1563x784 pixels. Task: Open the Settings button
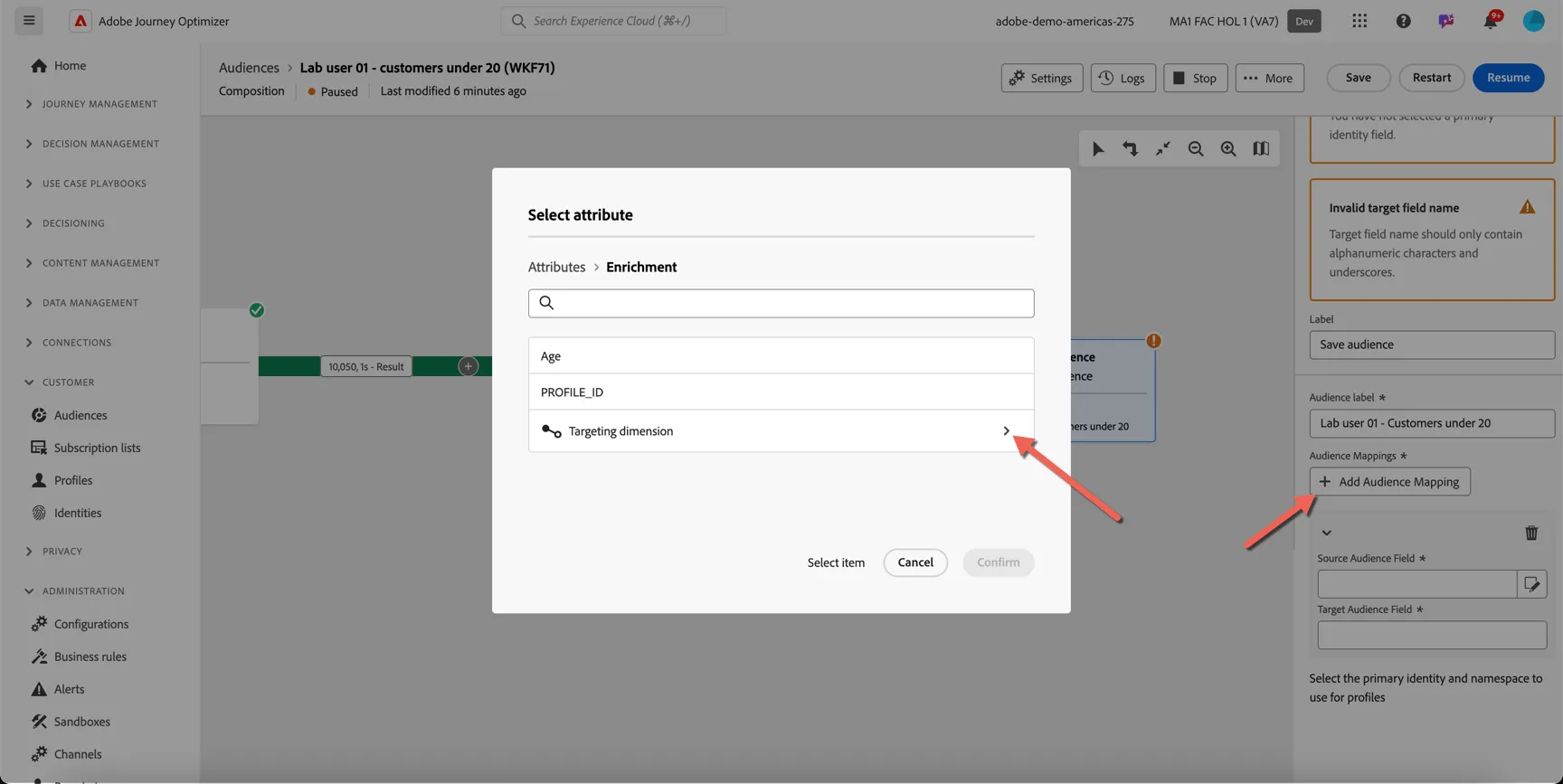tap(1042, 78)
